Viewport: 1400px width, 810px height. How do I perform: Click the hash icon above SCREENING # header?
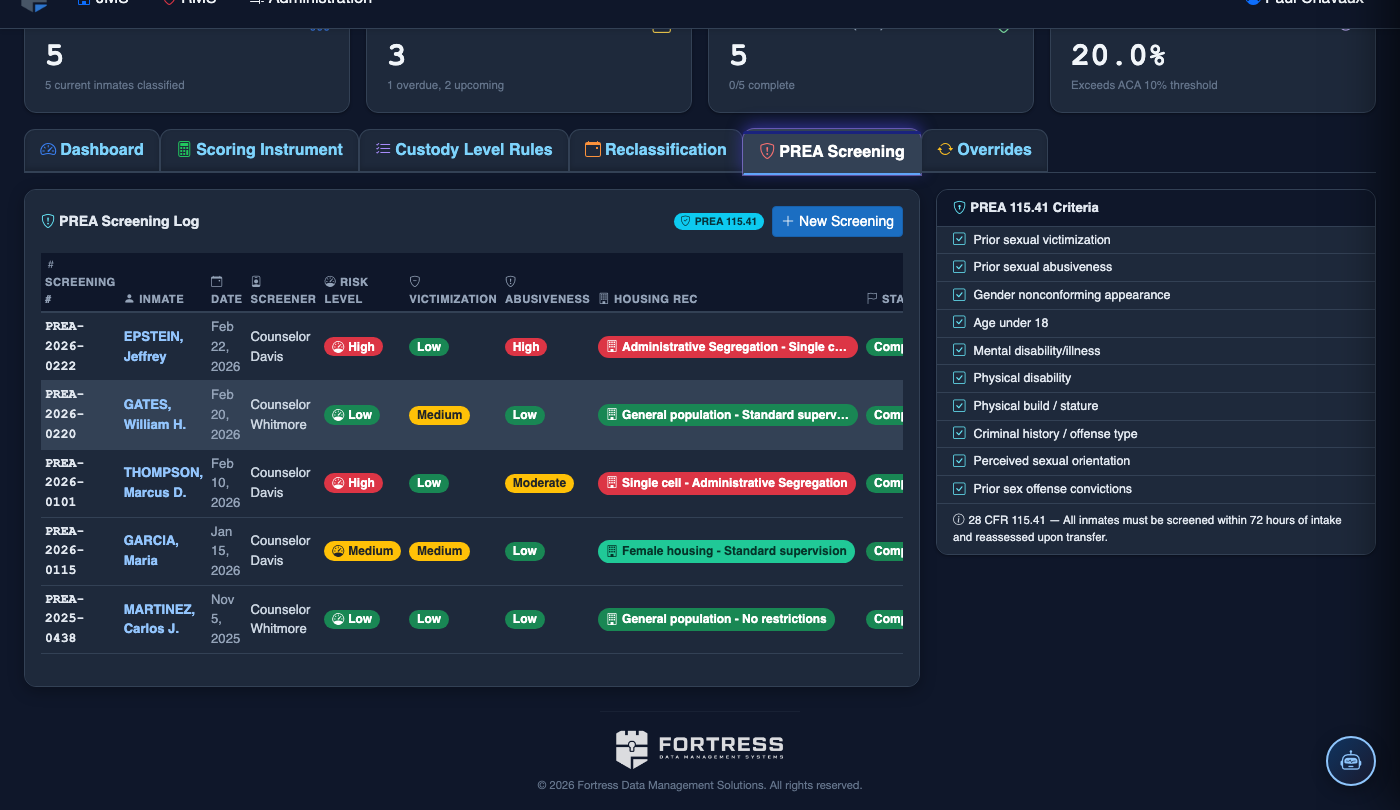(x=51, y=264)
